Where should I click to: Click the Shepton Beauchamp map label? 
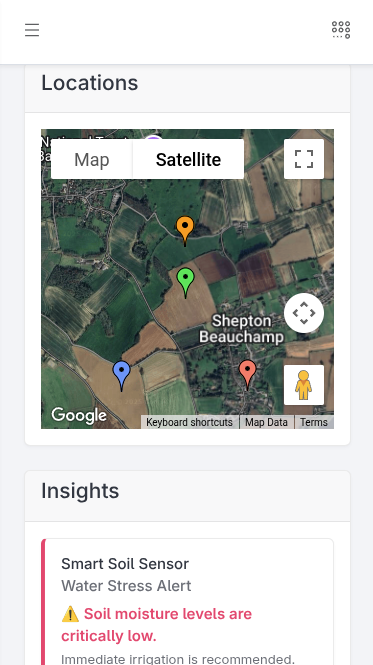[241, 329]
